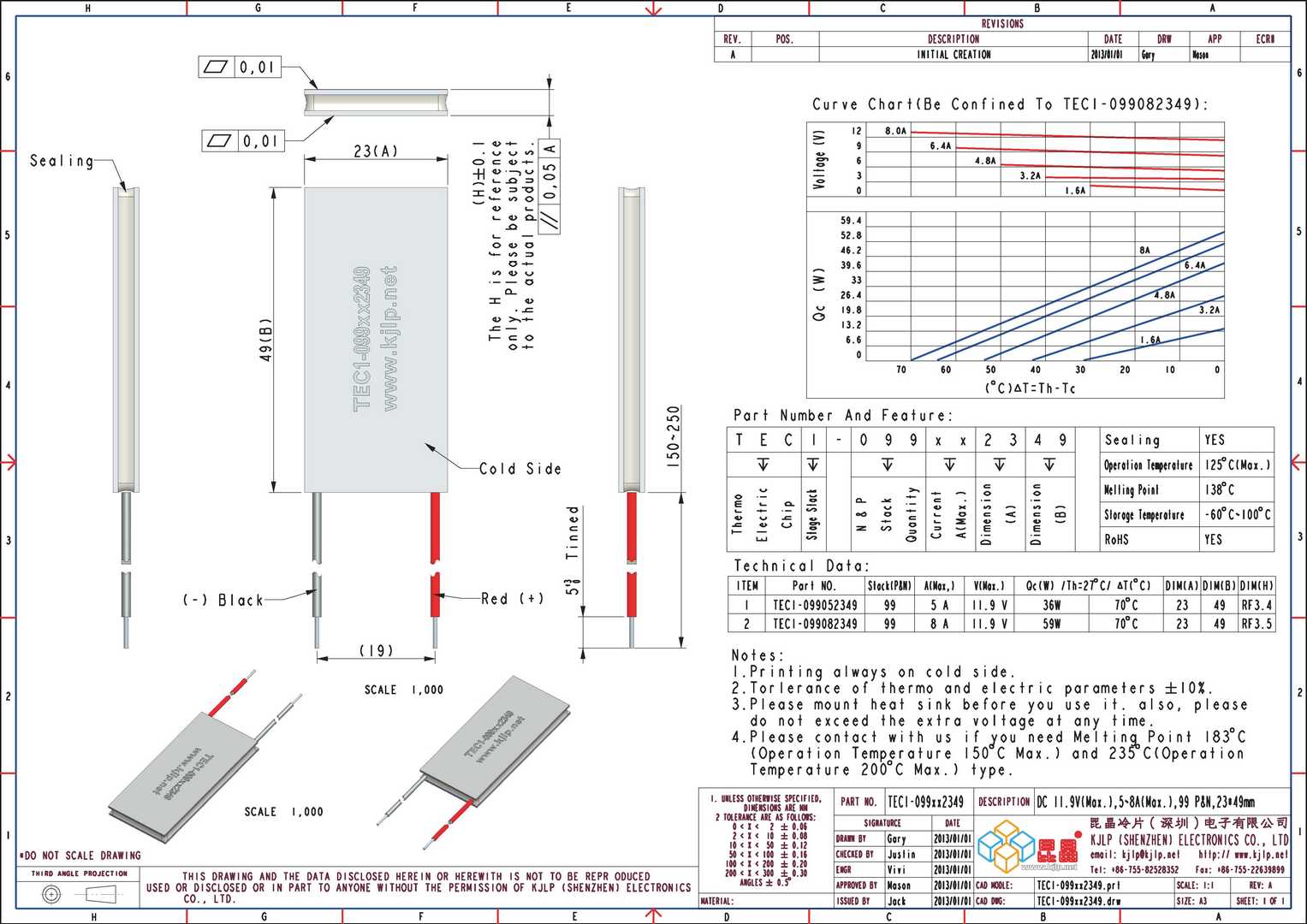This screenshot has height=924, width=1307.
Task: Select the '138°C' melting point value
Action: pos(1221,489)
